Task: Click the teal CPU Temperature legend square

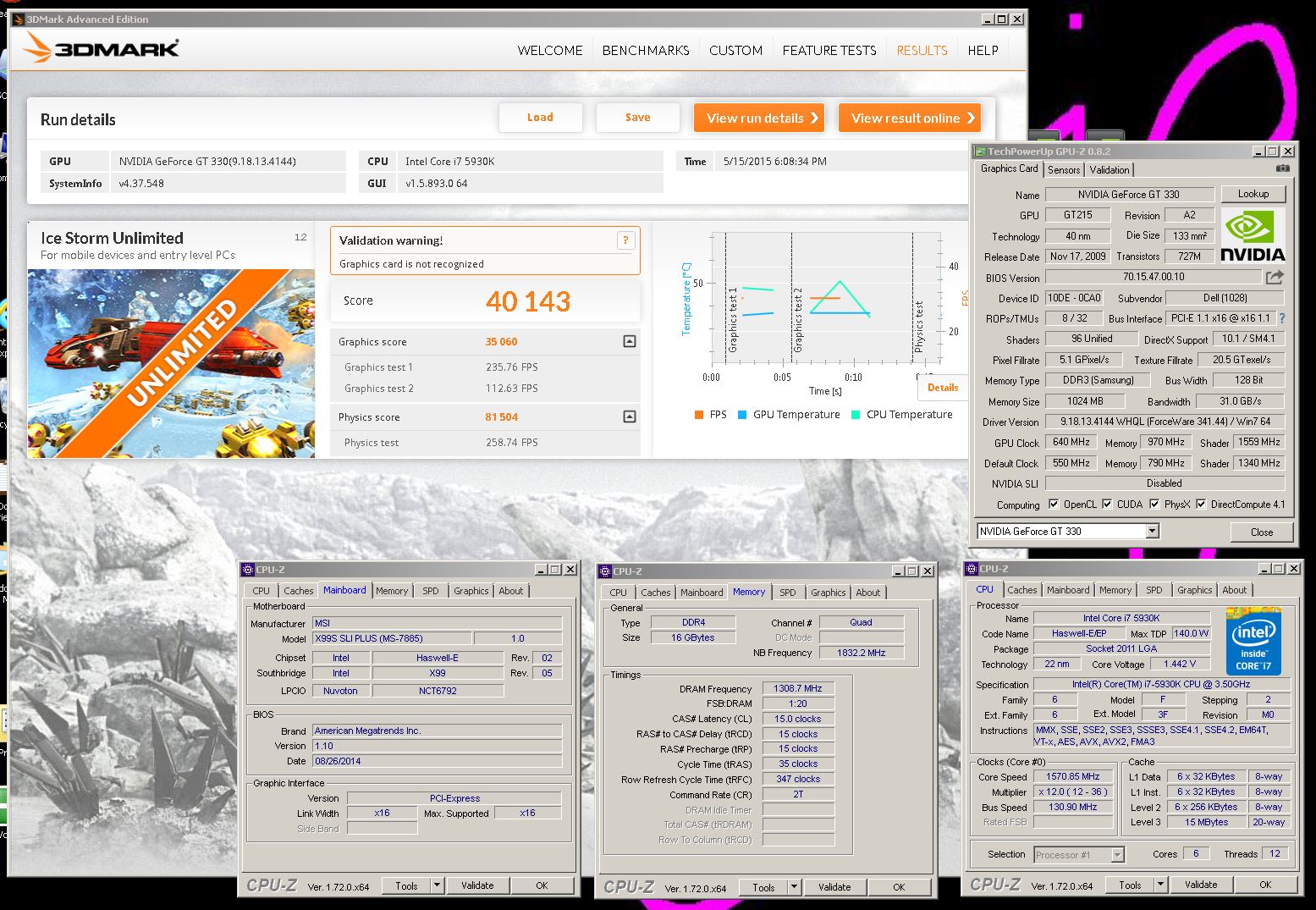Action: [x=856, y=415]
